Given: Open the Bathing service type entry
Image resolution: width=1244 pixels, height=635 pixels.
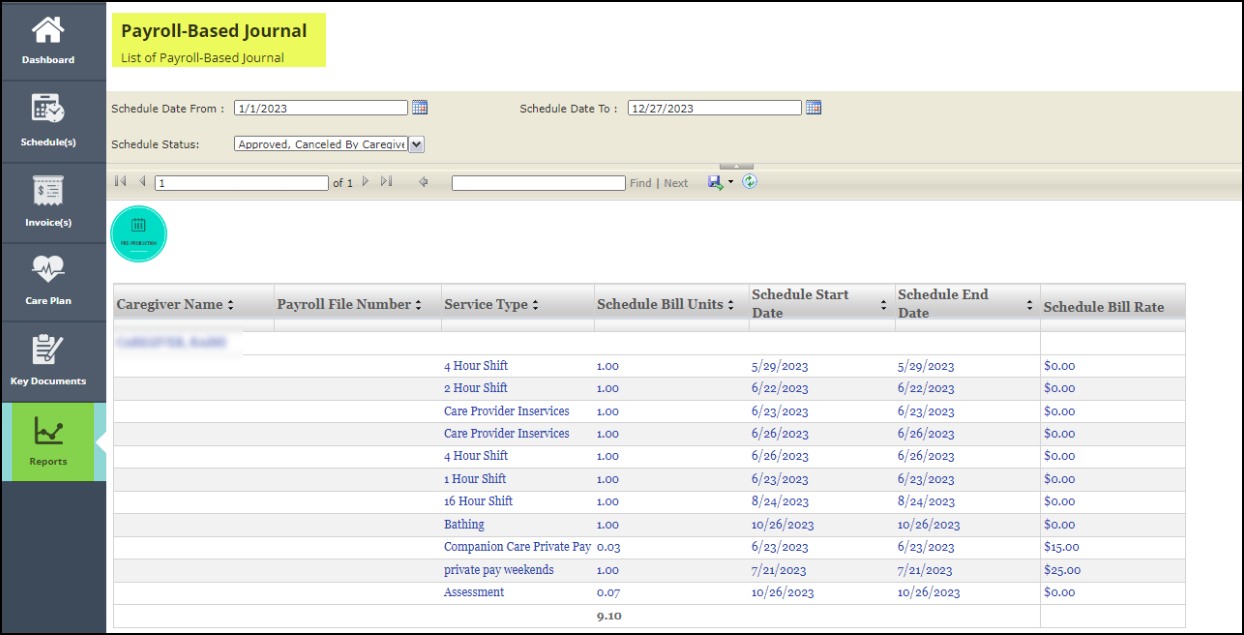Looking at the screenshot, I should 463,524.
